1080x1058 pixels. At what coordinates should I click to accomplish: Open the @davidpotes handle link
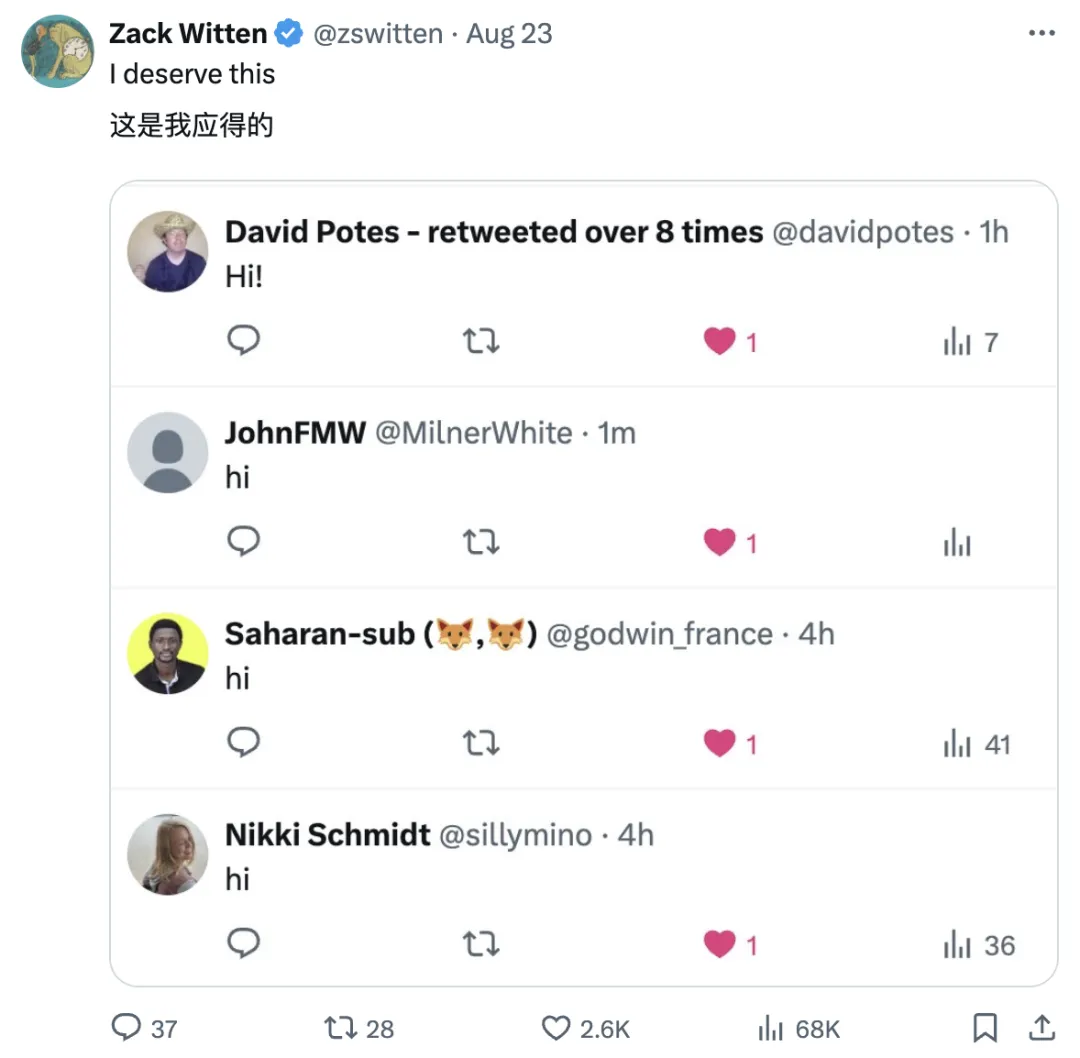pos(863,232)
